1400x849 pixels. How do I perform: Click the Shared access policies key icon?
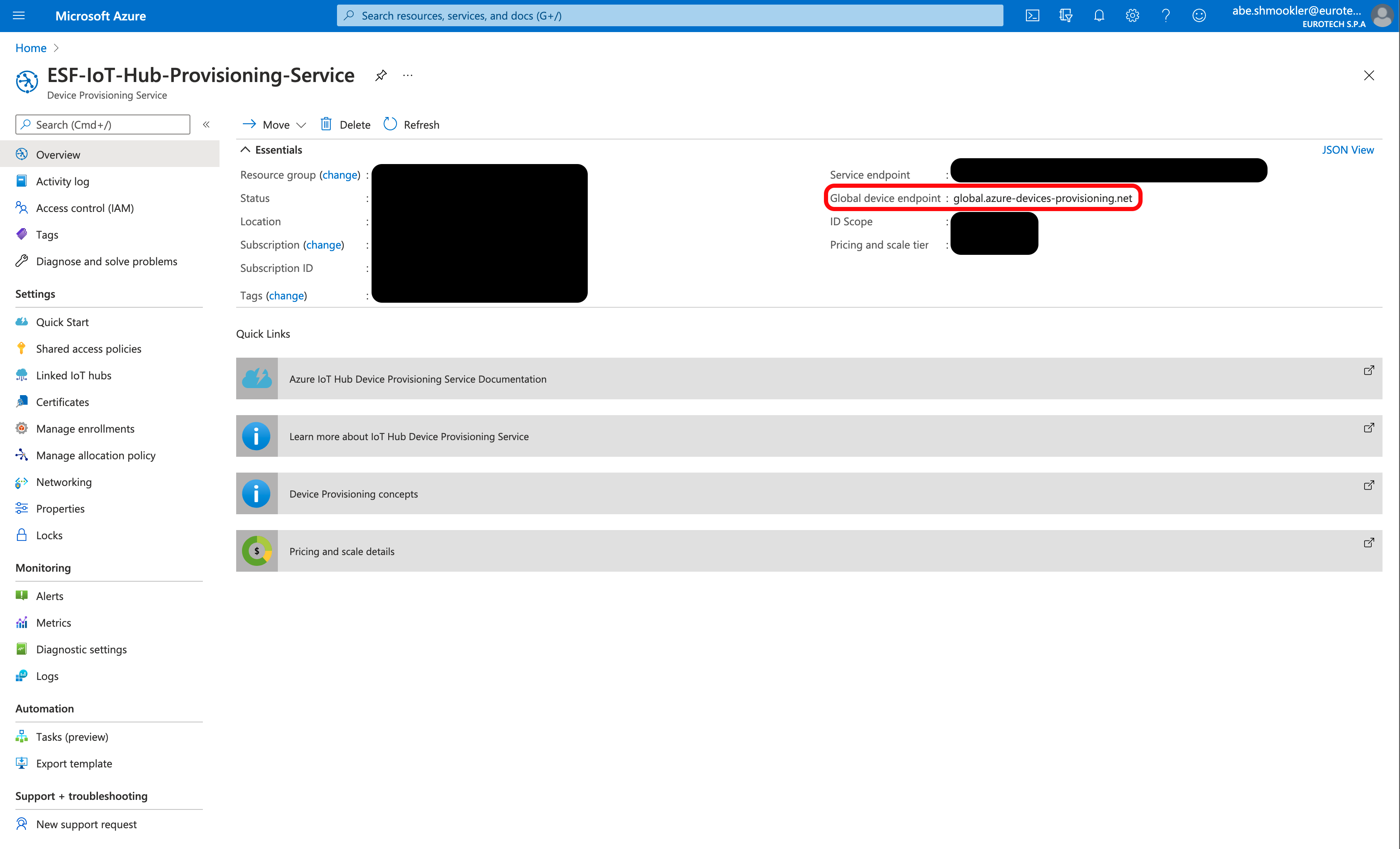click(x=22, y=348)
